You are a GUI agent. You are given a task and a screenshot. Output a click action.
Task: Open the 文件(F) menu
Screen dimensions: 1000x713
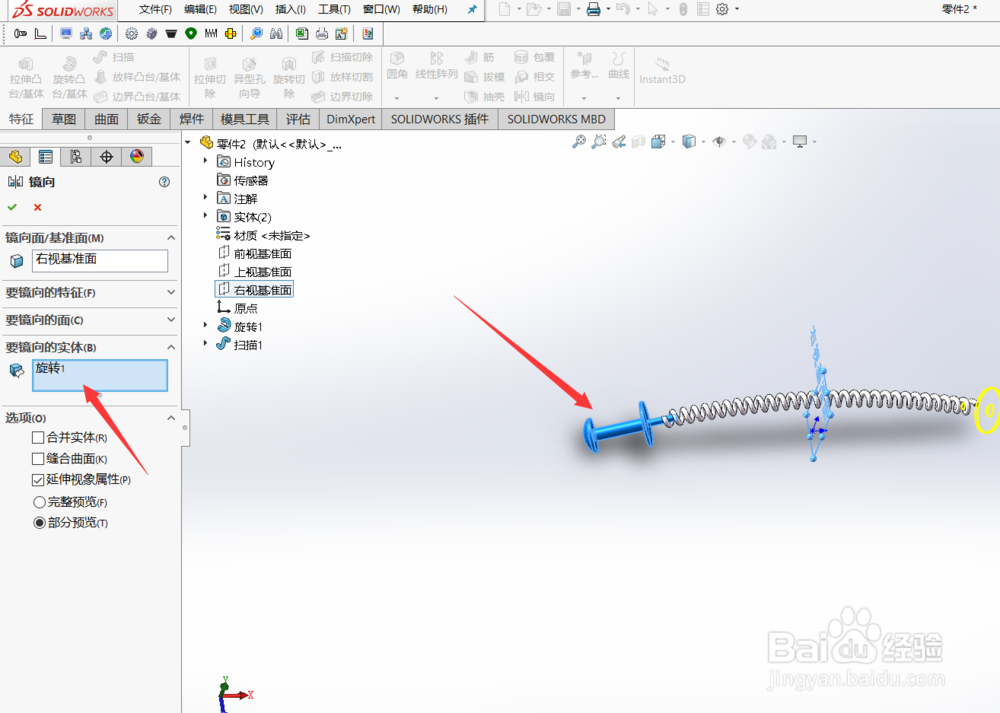pyautogui.click(x=155, y=9)
